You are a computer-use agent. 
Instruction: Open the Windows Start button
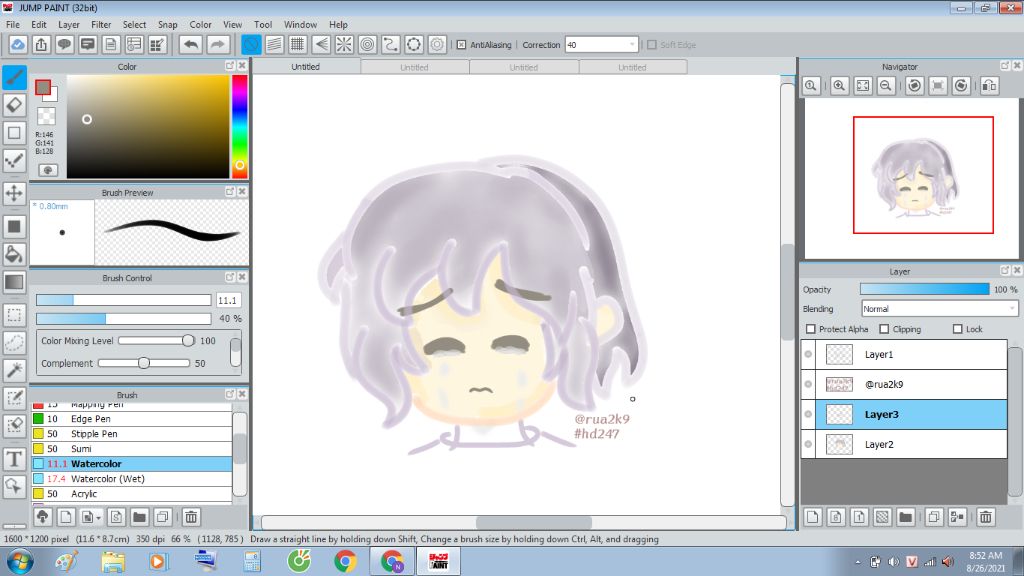coord(20,561)
